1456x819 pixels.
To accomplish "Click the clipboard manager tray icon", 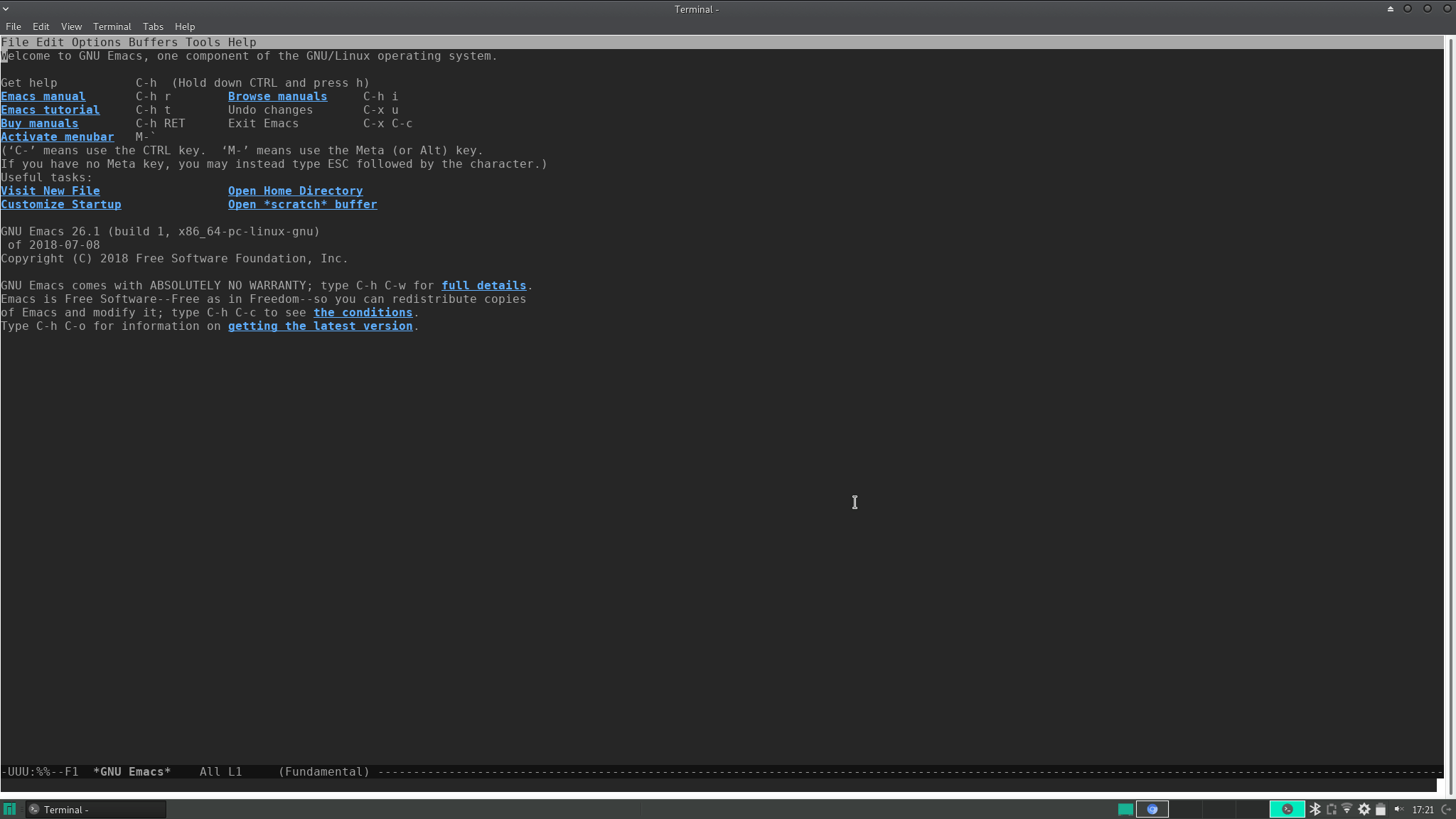I will click(1332, 809).
